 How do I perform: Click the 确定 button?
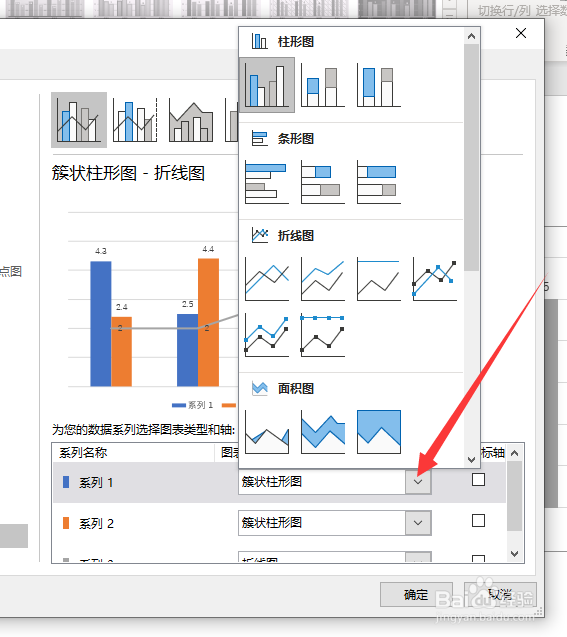point(416,595)
